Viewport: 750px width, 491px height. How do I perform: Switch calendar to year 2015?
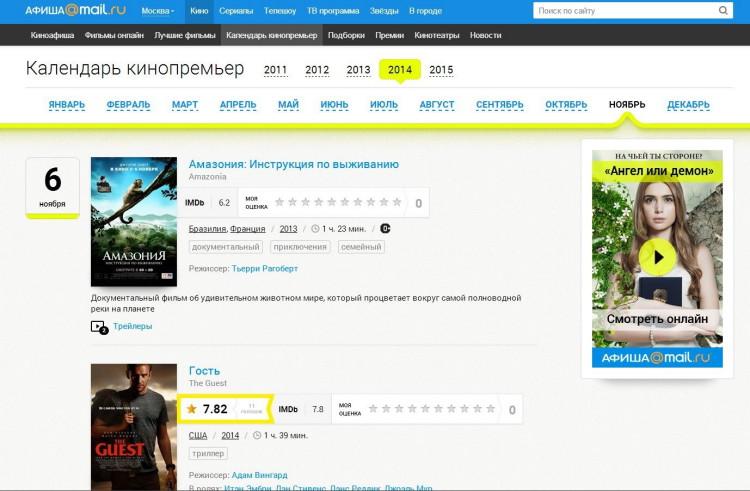pos(441,70)
